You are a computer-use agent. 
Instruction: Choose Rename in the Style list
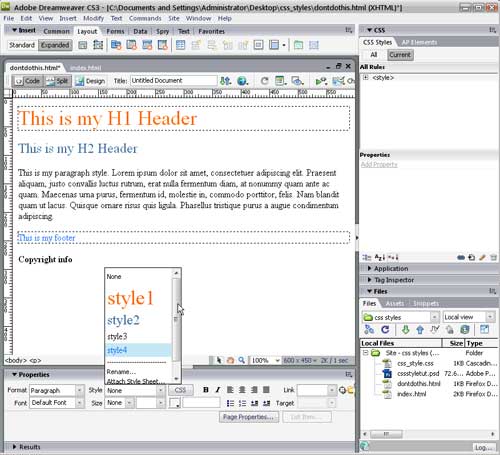[121, 372]
